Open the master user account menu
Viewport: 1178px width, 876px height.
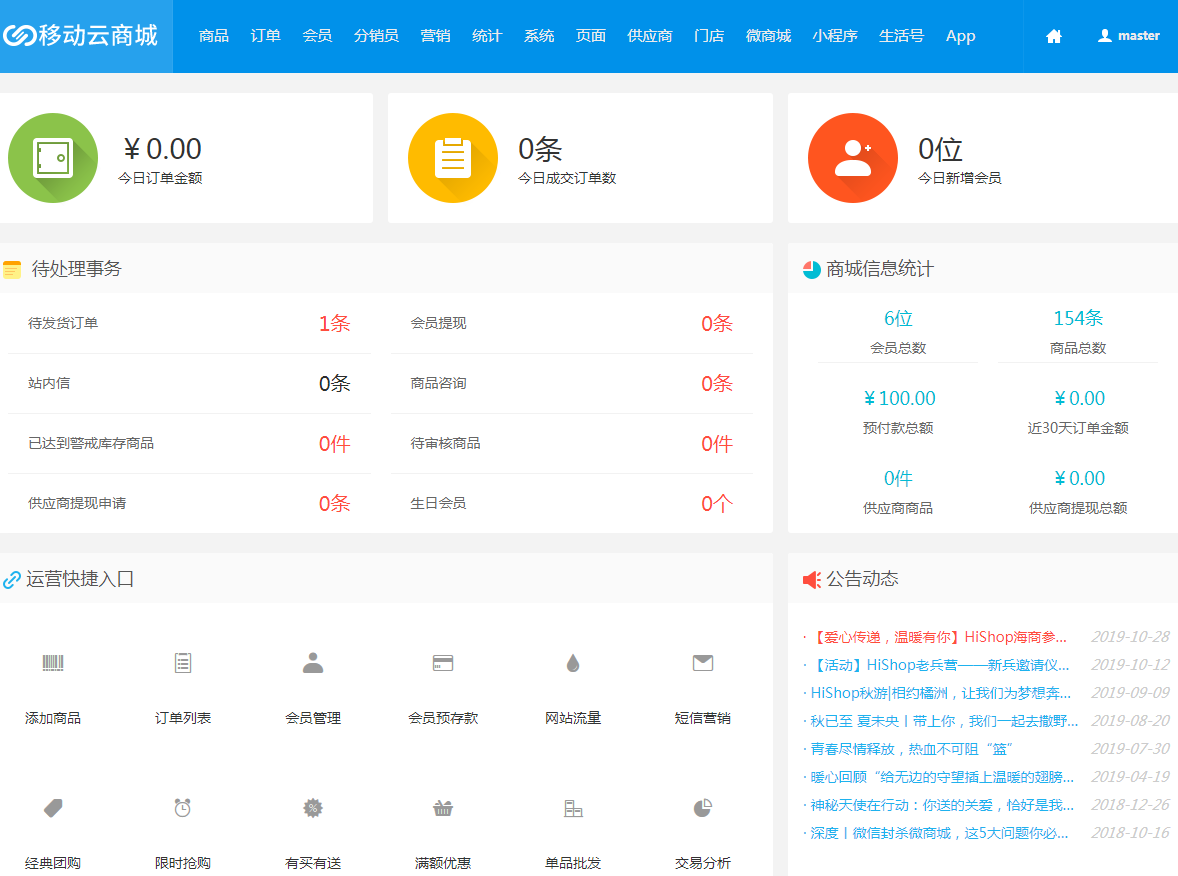1128,36
